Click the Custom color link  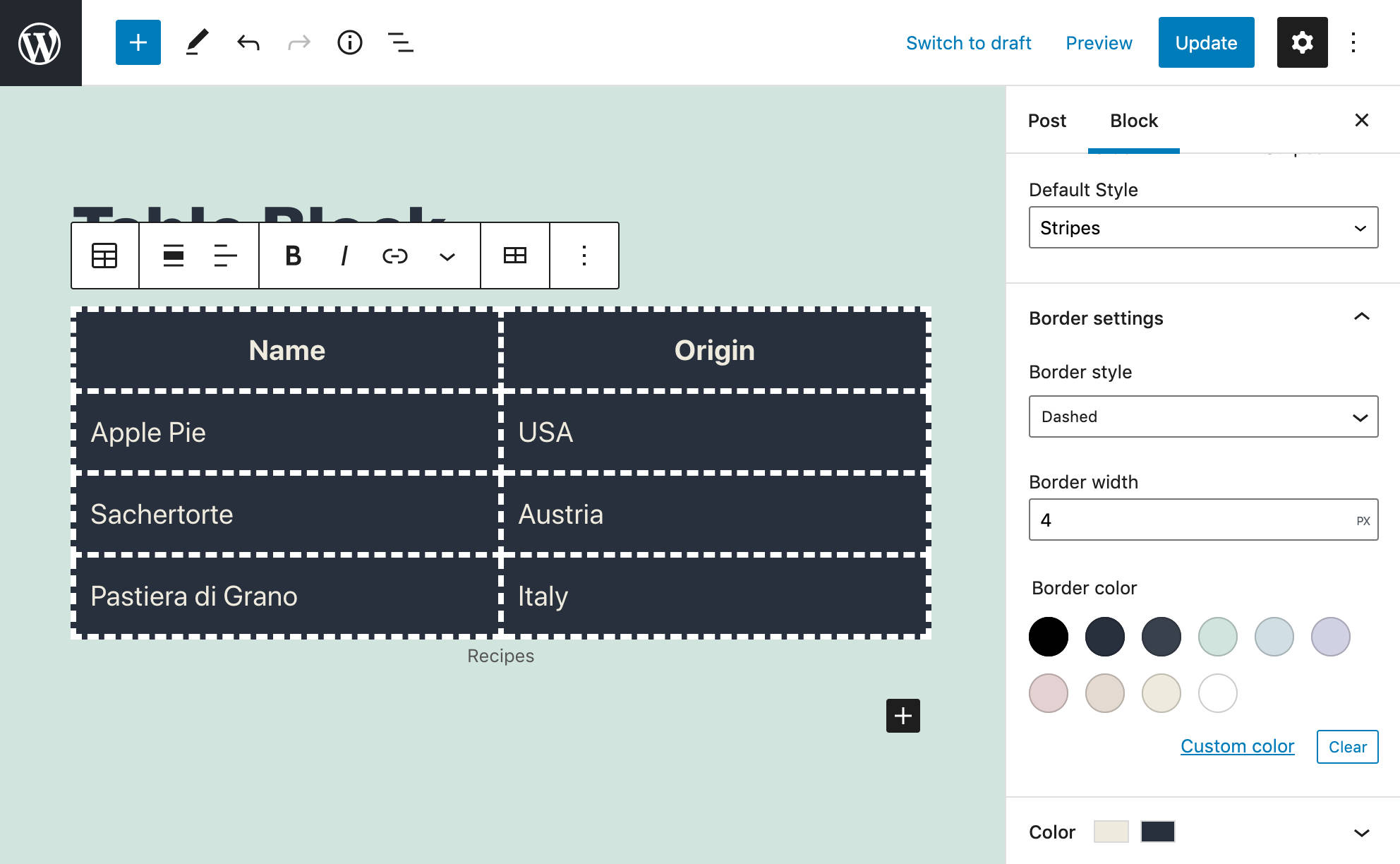click(1237, 745)
